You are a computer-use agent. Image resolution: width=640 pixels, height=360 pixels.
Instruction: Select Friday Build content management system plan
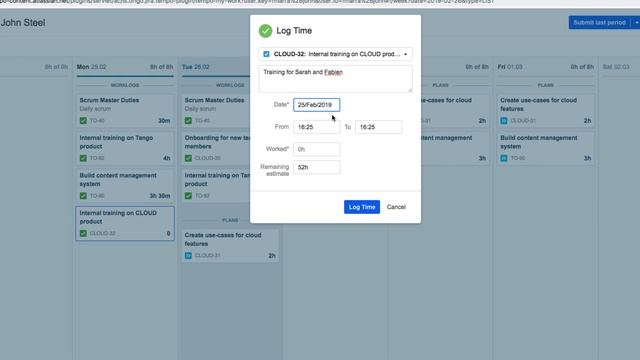[x=545, y=148]
